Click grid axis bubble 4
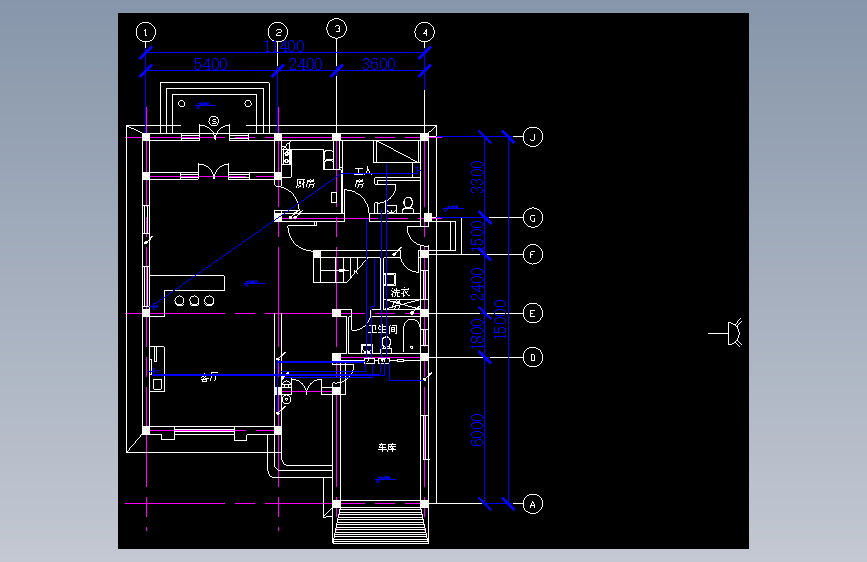This screenshot has width=867, height=562. pos(425,32)
